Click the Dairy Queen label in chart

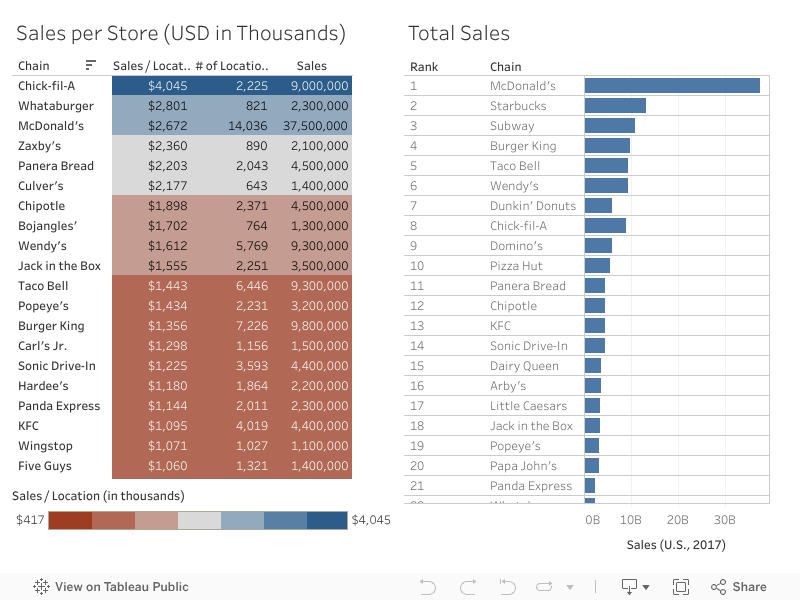(x=524, y=366)
